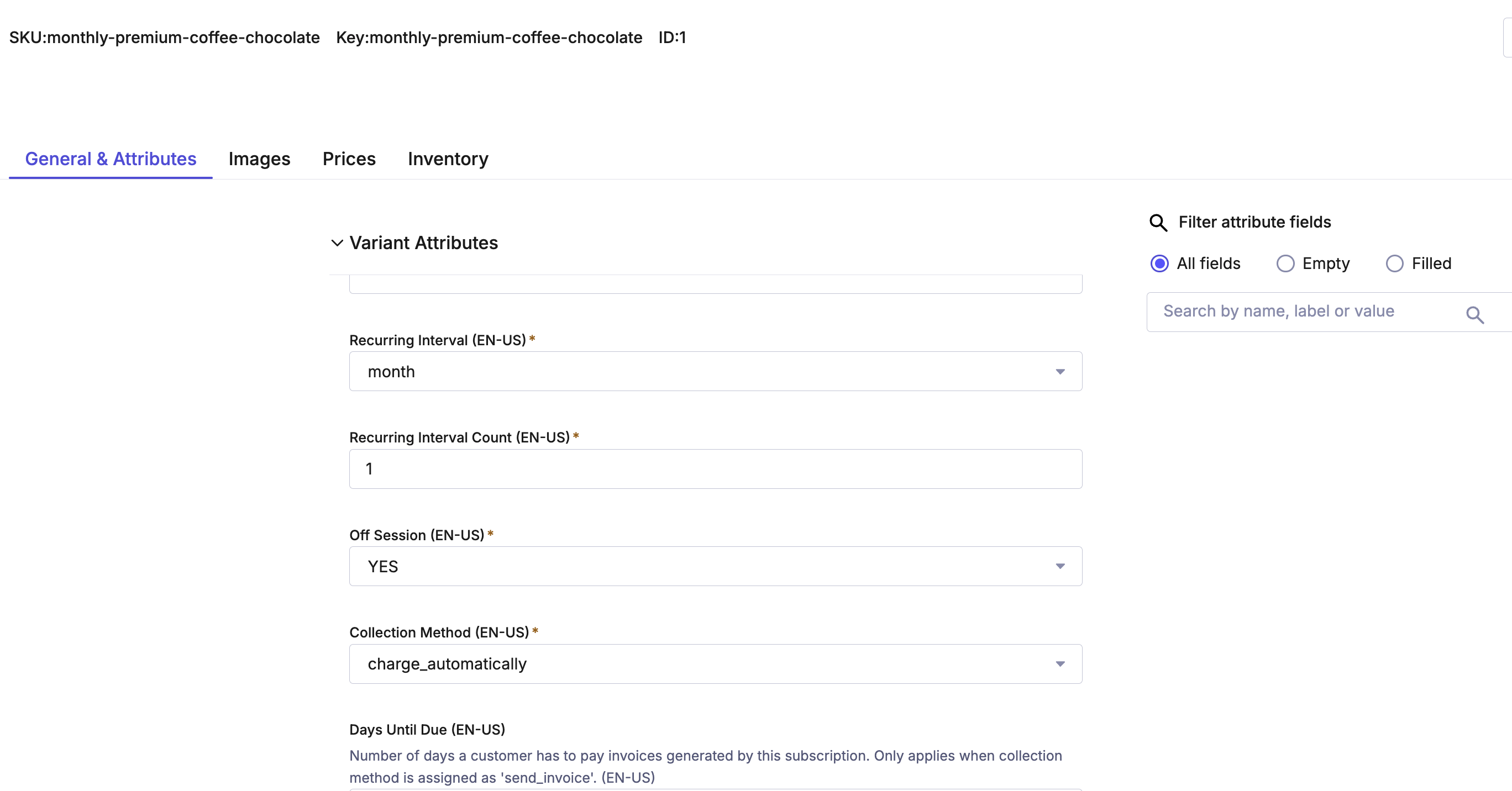This screenshot has height=791, width=1512.
Task: Click the Key:monthly-premium-coffee-chocolate text
Action: click(x=489, y=38)
